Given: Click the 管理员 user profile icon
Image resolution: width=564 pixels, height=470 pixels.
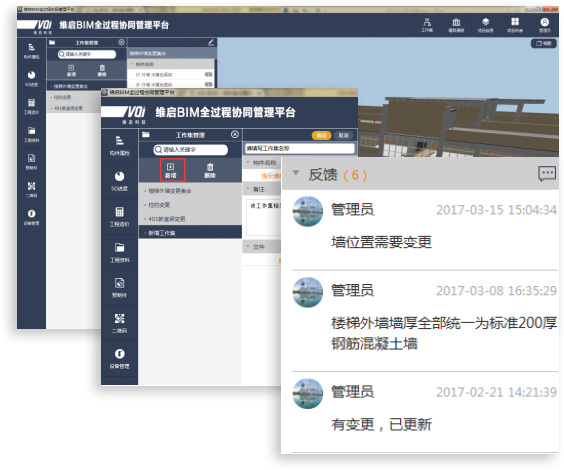Looking at the screenshot, I should [545, 25].
